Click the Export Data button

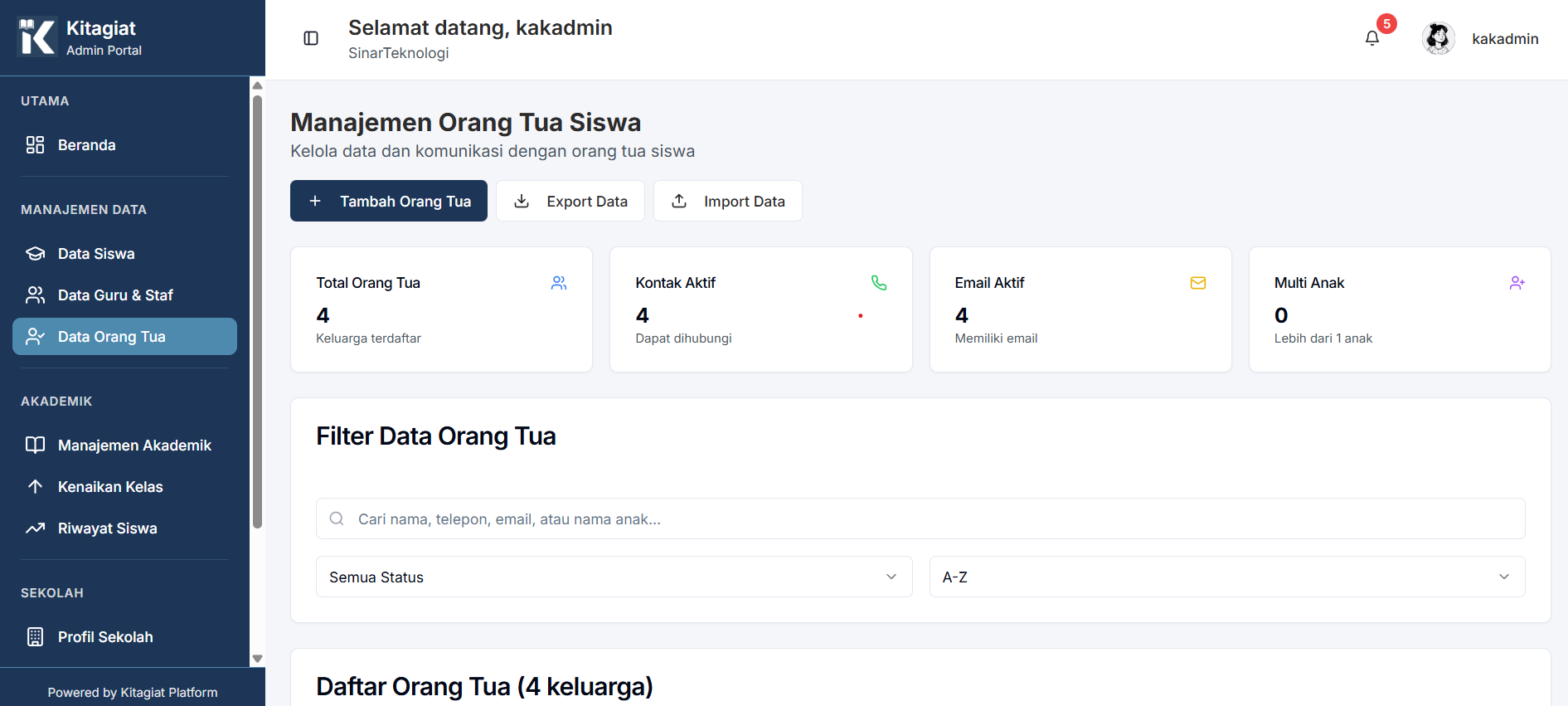point(570,201)
